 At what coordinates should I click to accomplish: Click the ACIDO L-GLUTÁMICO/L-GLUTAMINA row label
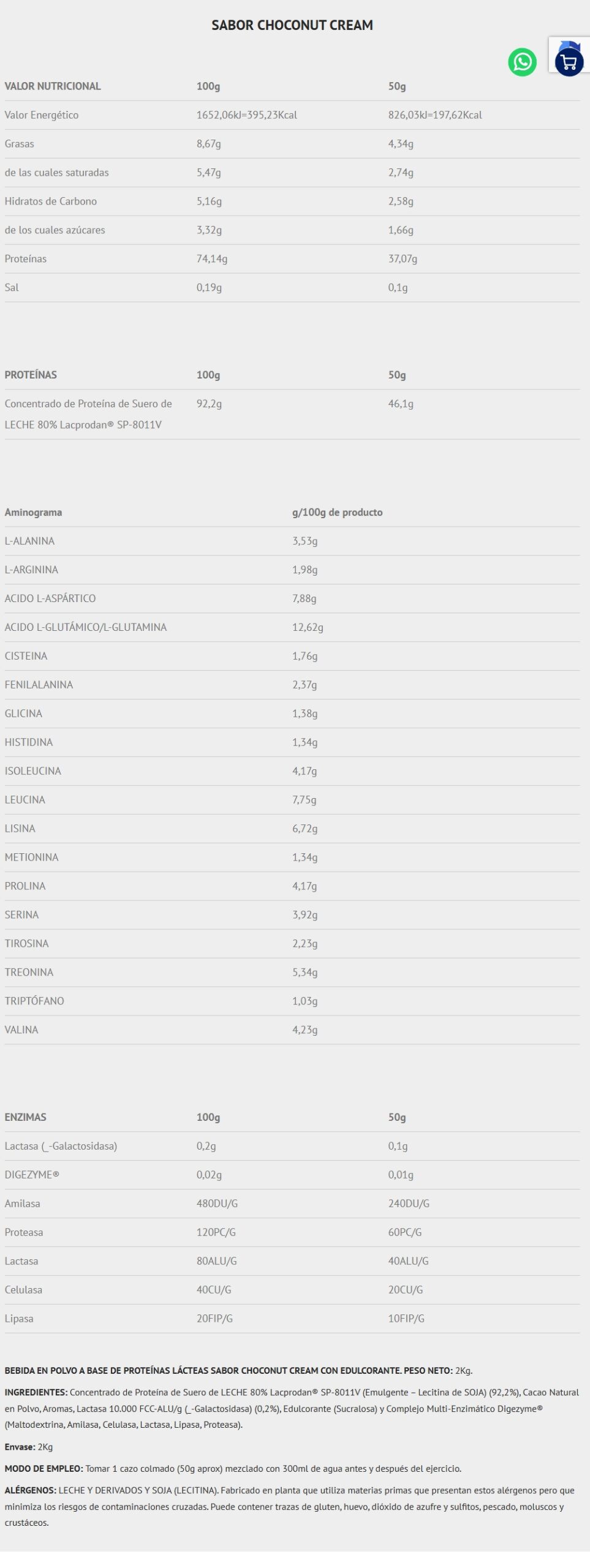(86, 627)
